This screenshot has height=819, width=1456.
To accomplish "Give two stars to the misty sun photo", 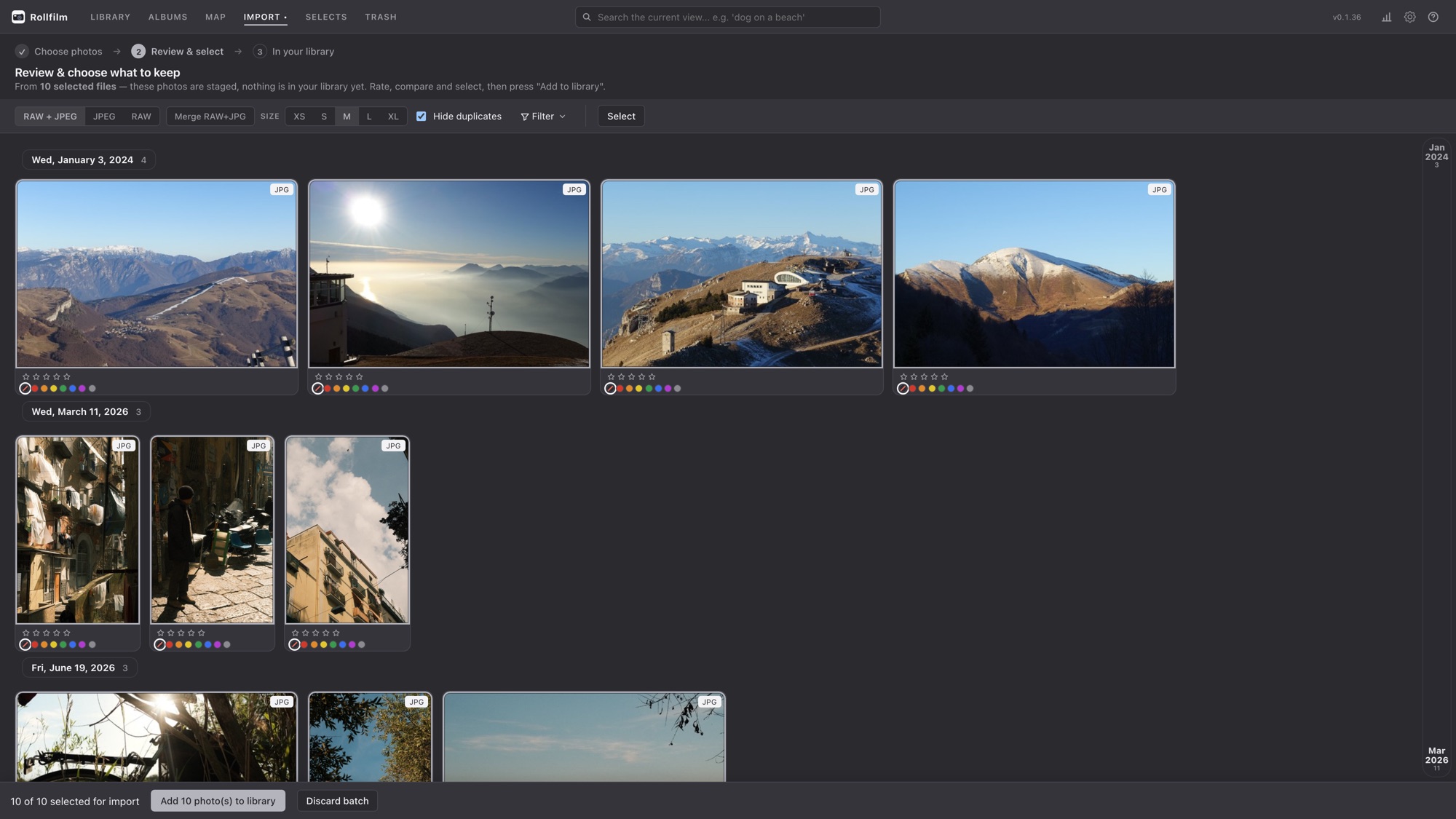I will 329,376.
